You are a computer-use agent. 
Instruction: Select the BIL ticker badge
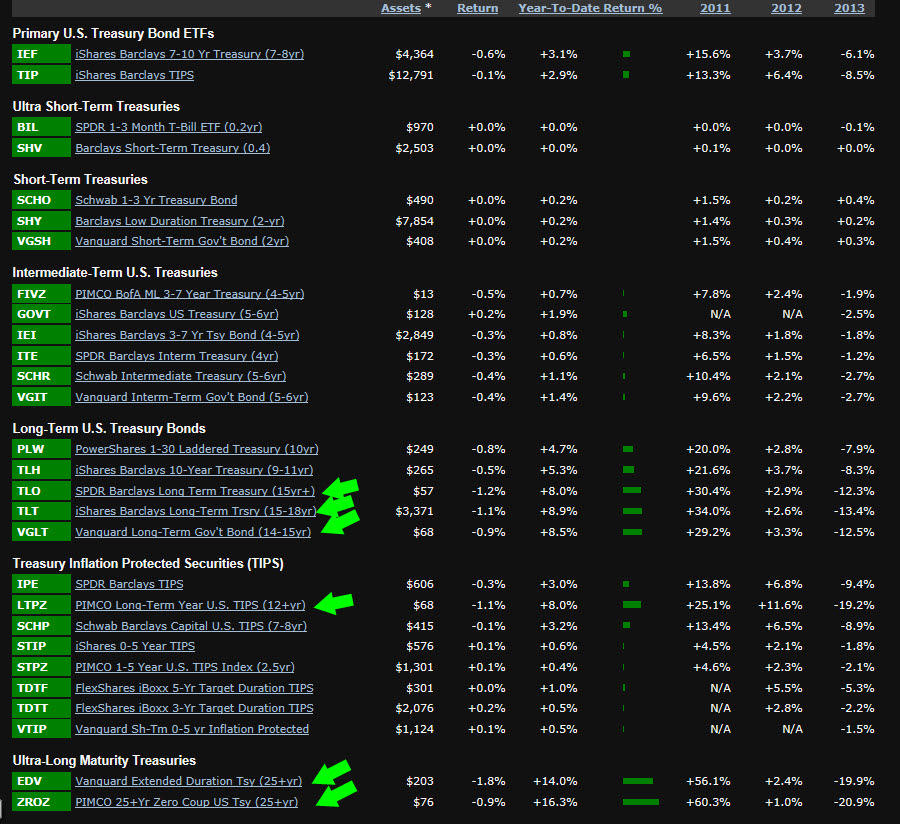coord(40,127)
